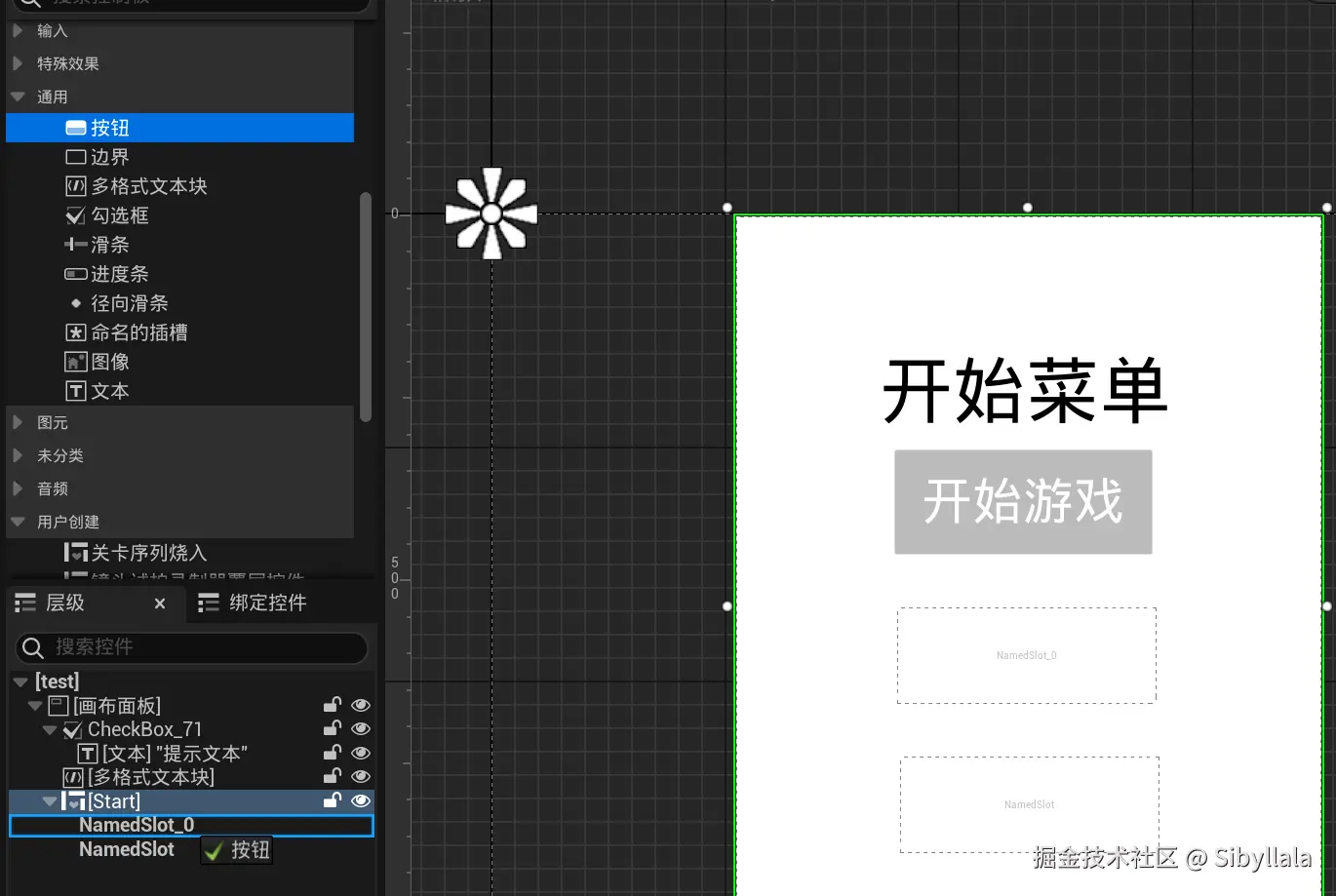Click the 开始游戏 button on the canvas
The width and height of the screenshot is (1336, 896).
1023,502
